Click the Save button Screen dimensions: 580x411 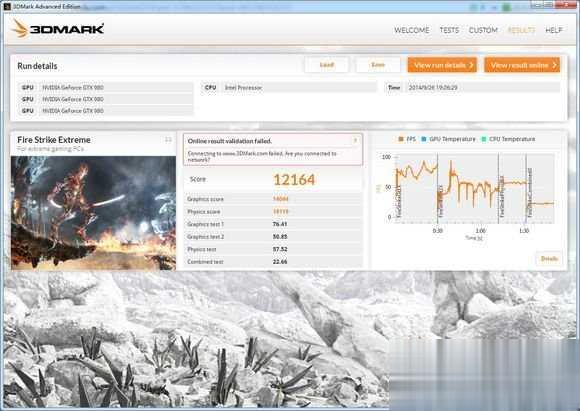378,65
